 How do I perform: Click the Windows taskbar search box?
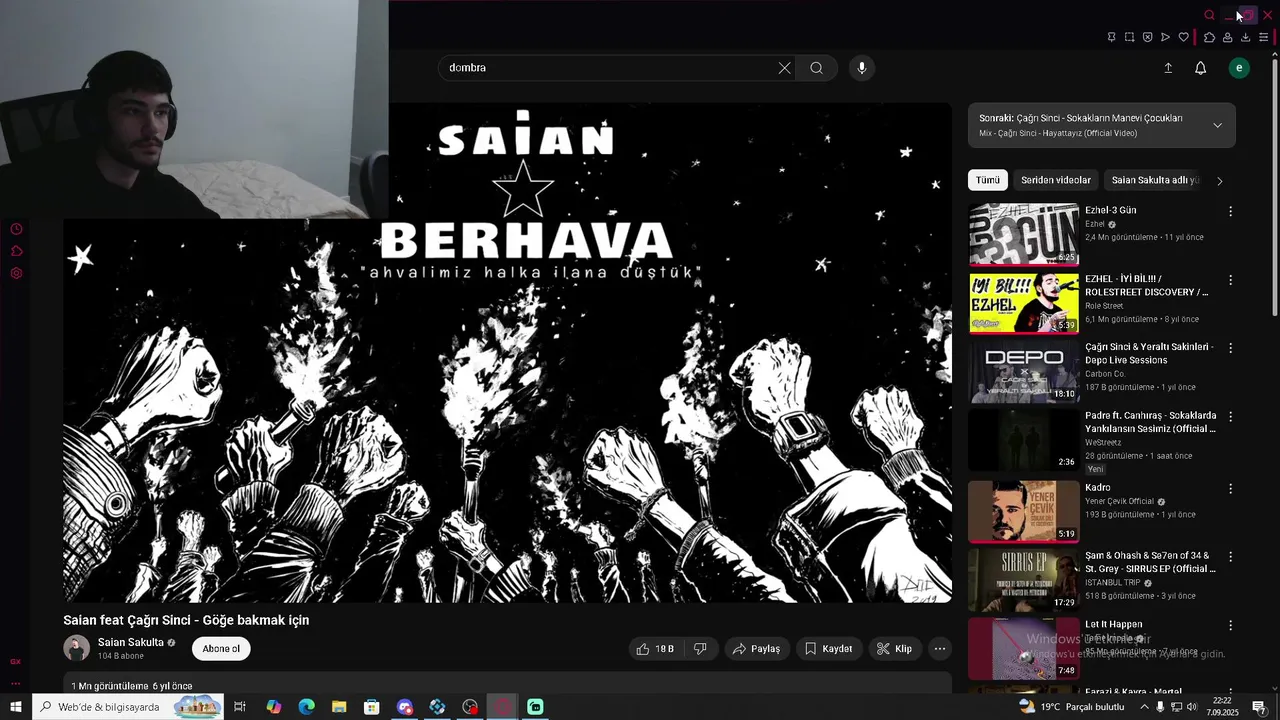tap(128, 707)
